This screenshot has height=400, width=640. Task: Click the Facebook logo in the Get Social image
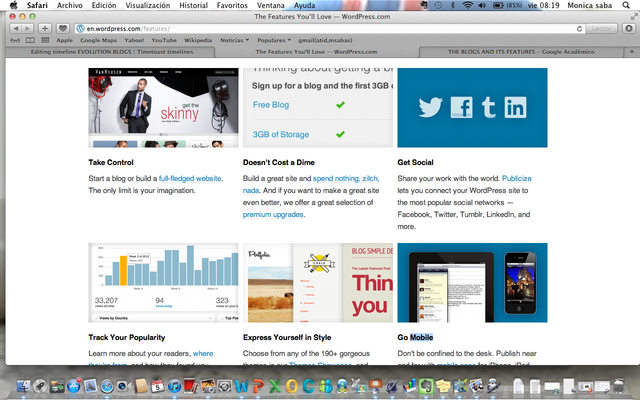coord(462,107)
